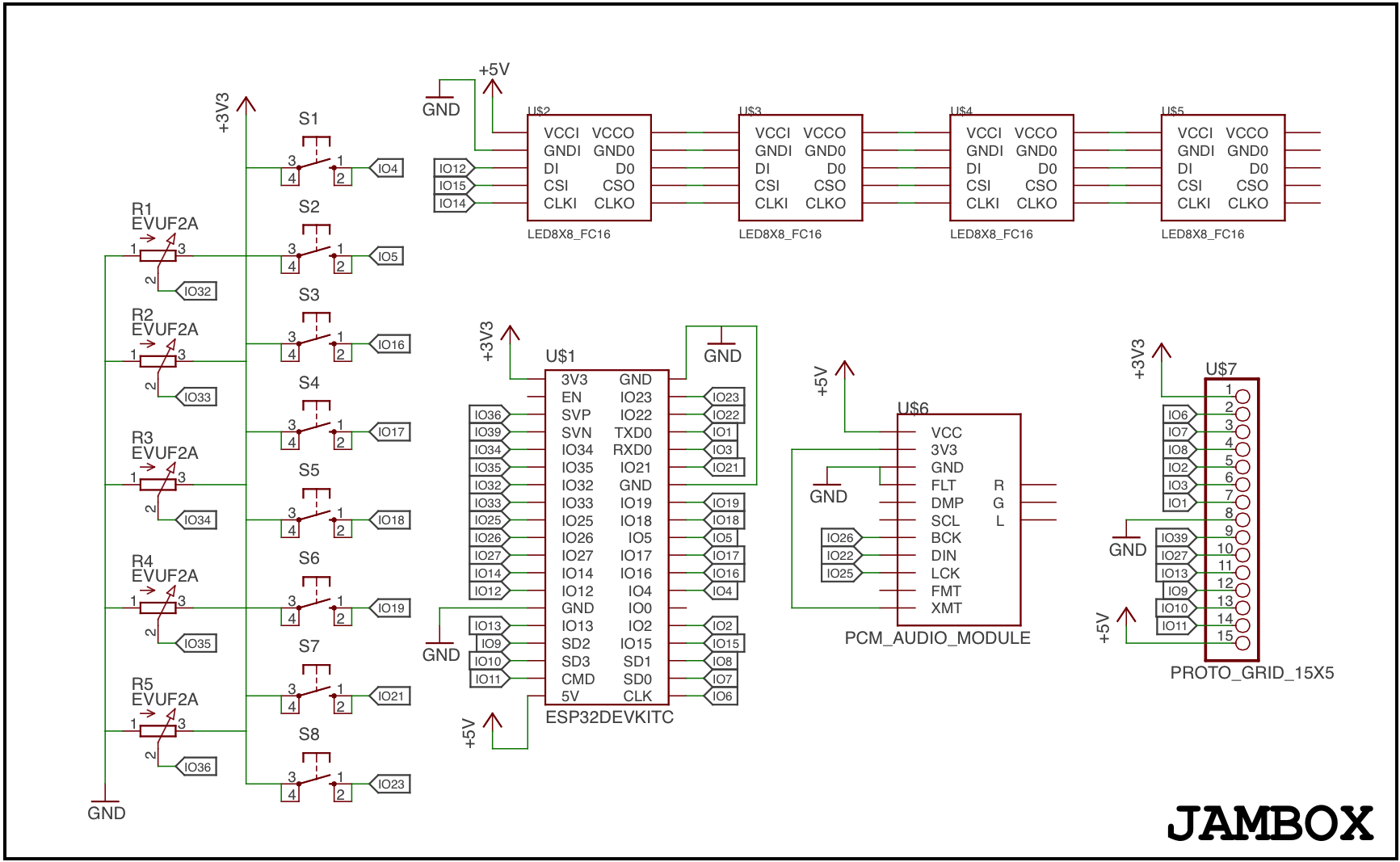Select the IO11 net label at PROTO_GRID pin 14

tap(1175, 625)
